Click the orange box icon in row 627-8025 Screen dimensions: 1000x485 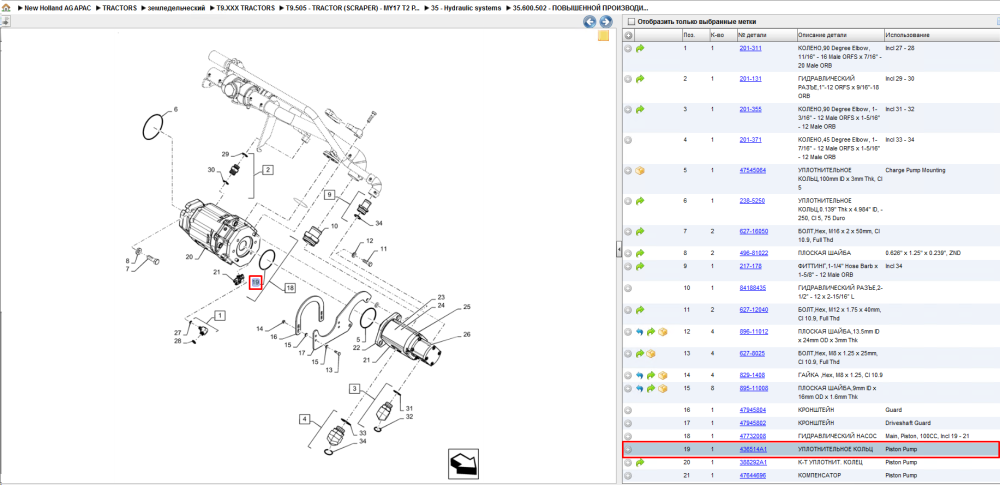pos(651,354)
